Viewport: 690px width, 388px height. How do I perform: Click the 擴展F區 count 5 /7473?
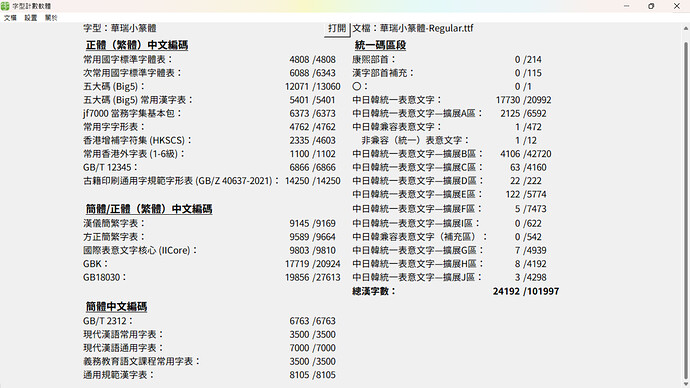tap(530, 209)
